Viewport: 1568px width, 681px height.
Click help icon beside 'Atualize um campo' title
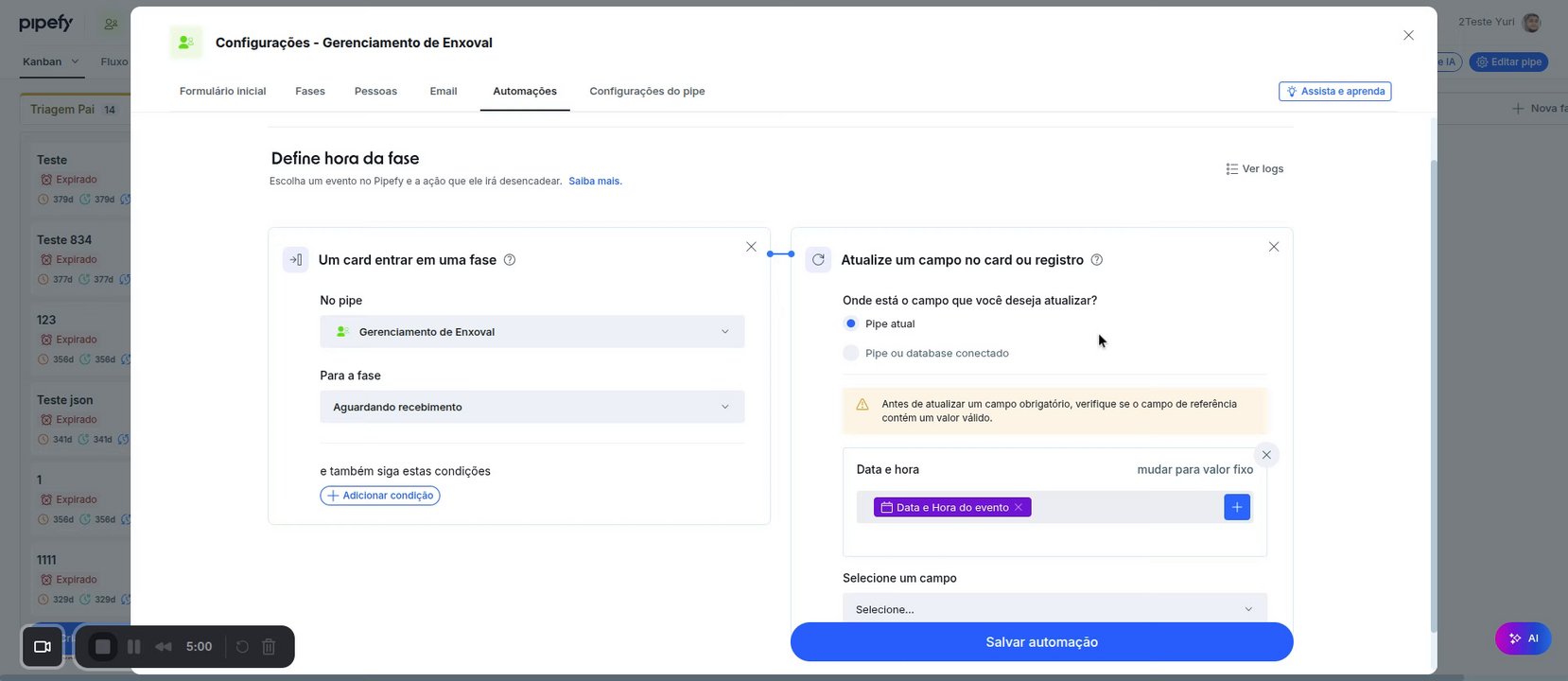click(1097, 260)
